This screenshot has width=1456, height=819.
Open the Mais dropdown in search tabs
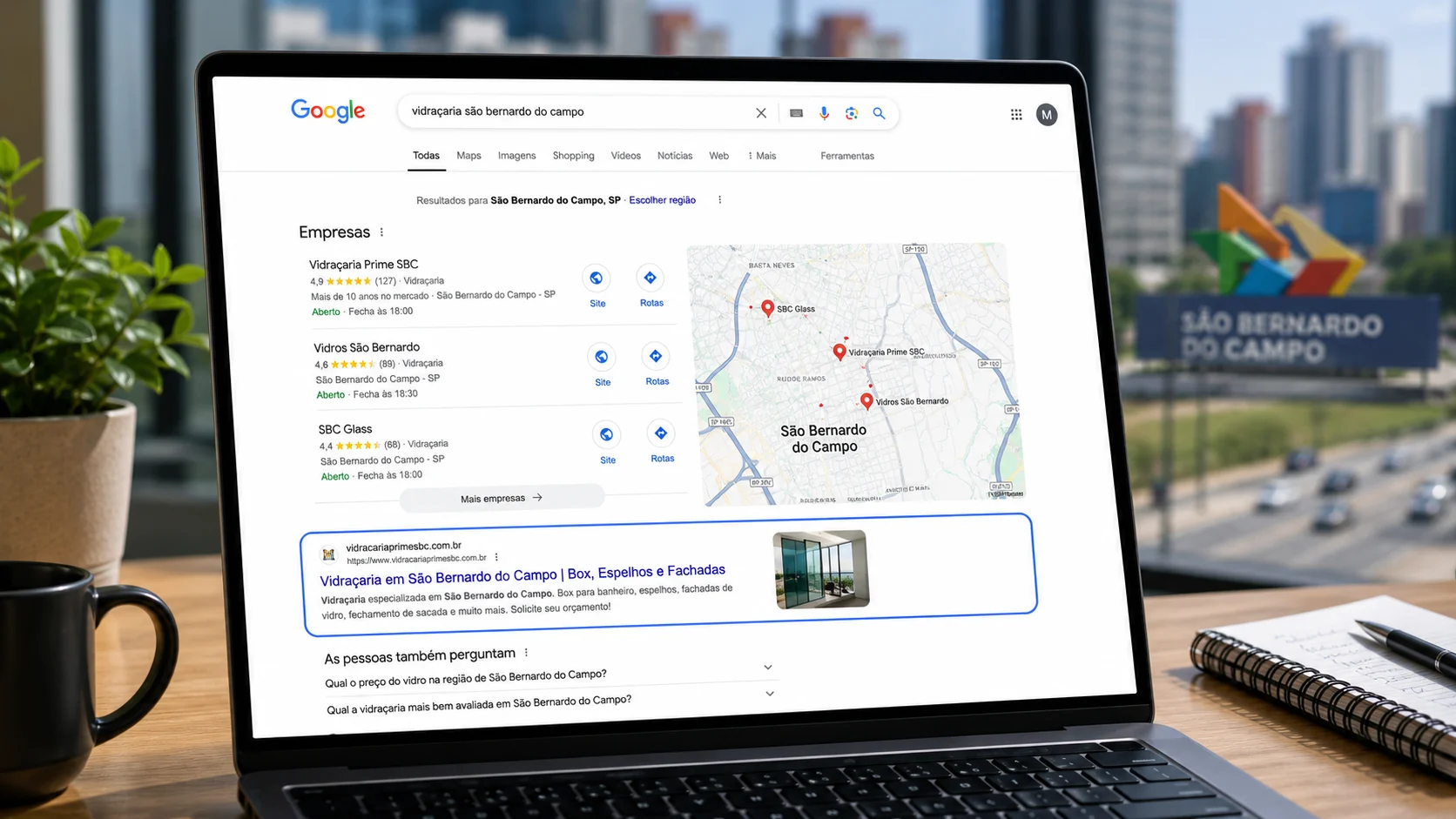(762, 156)
